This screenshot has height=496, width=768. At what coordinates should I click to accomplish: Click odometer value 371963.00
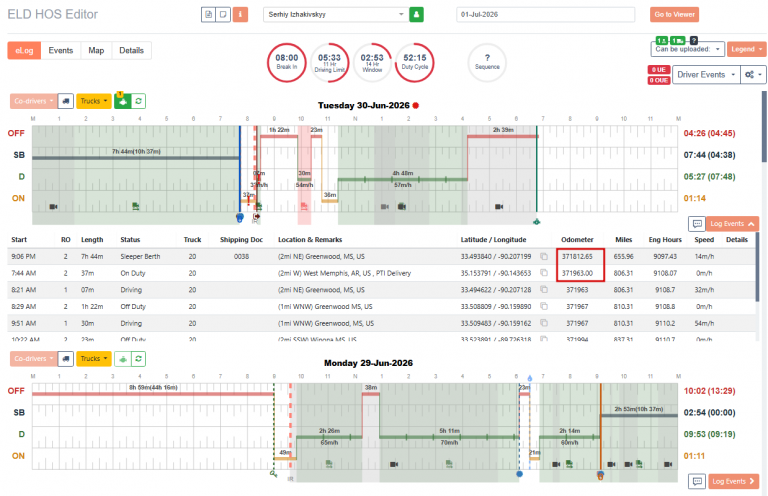pyautogui.click(x=577, y=273)
